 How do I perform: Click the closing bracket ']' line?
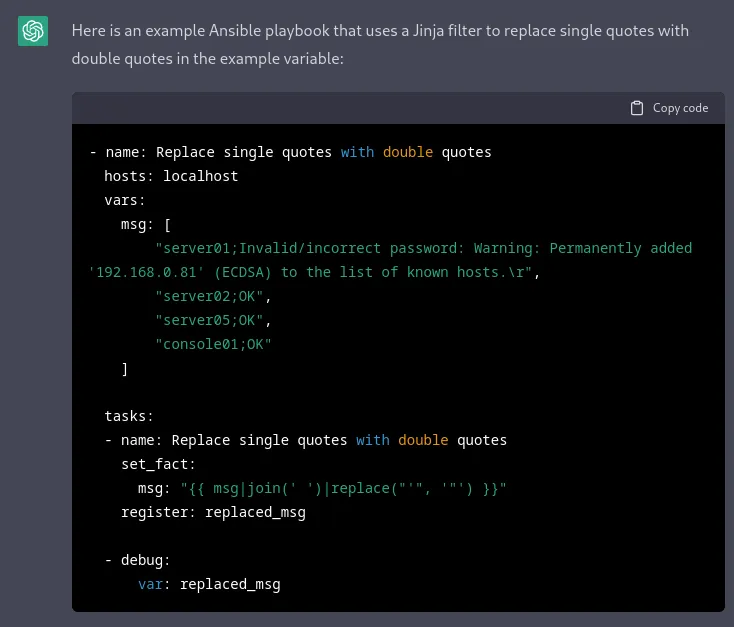click(x=125, y=369)
